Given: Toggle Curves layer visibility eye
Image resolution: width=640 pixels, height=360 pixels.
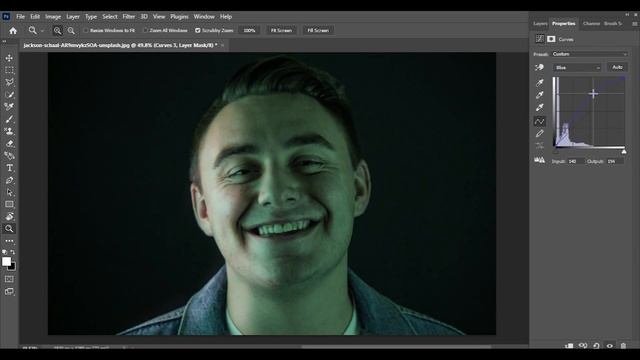Looking at the screenshot, I should click(610, 346).
